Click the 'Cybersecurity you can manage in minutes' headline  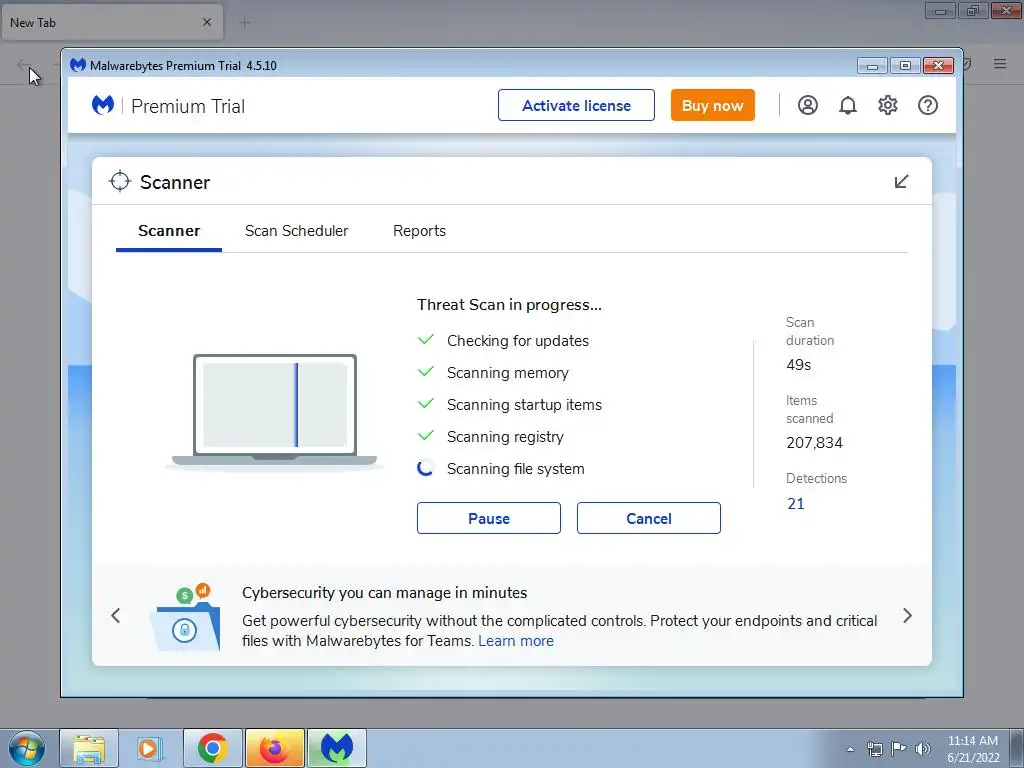pyautogui.click(x=385, y=593)
